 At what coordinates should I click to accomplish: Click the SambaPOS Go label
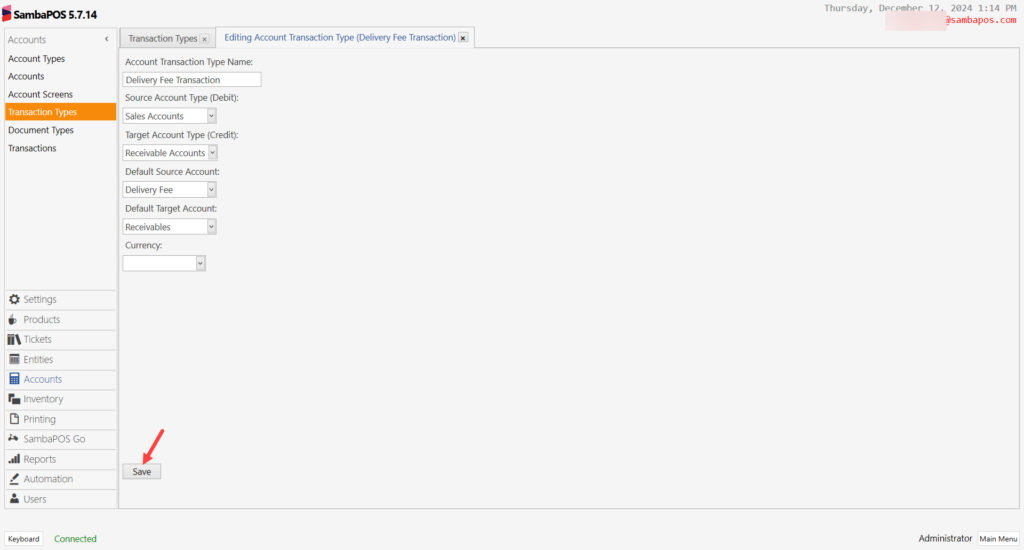point(54,439)
